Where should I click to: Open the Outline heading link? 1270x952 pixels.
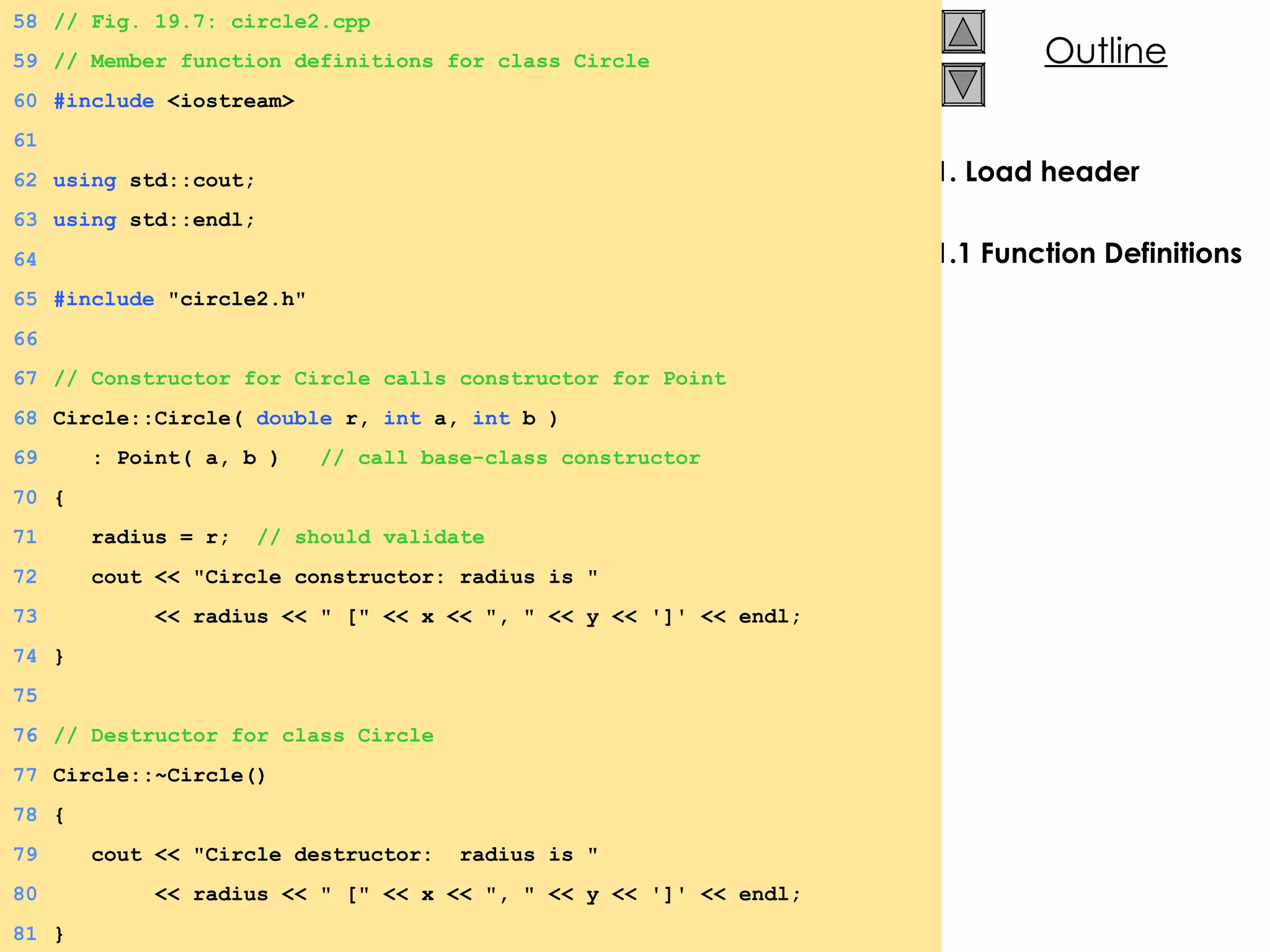click(1106, 51)
